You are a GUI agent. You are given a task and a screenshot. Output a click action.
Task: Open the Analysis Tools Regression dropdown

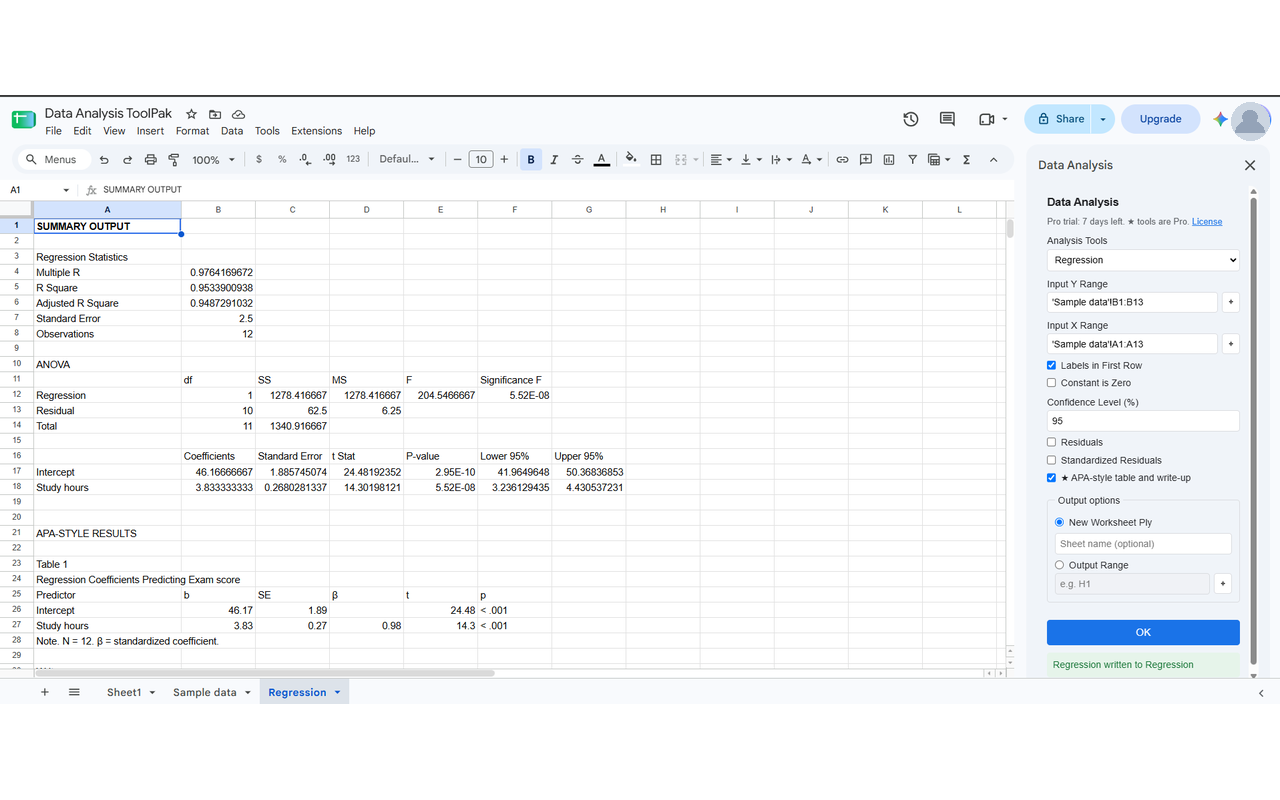pos(1143,260)
